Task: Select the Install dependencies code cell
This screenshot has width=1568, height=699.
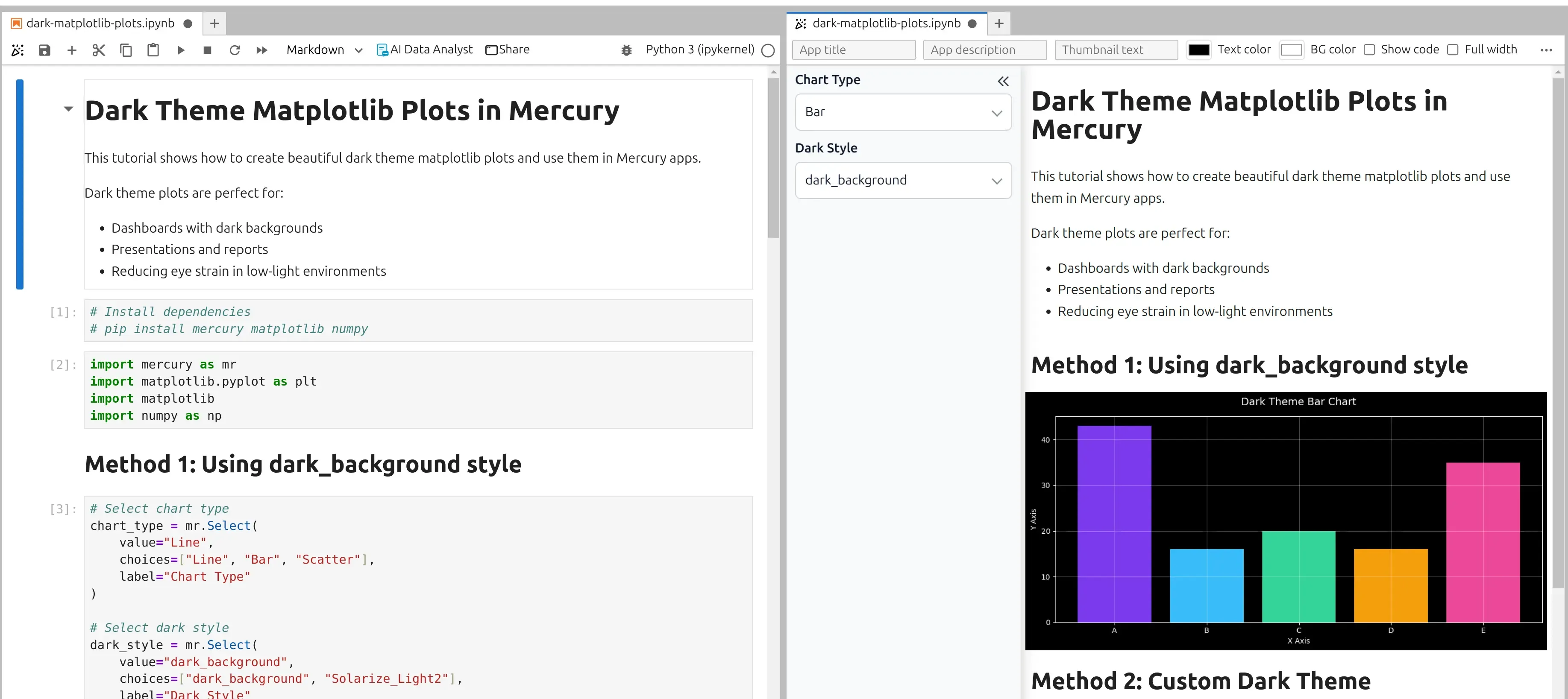Action: [418, 321]
